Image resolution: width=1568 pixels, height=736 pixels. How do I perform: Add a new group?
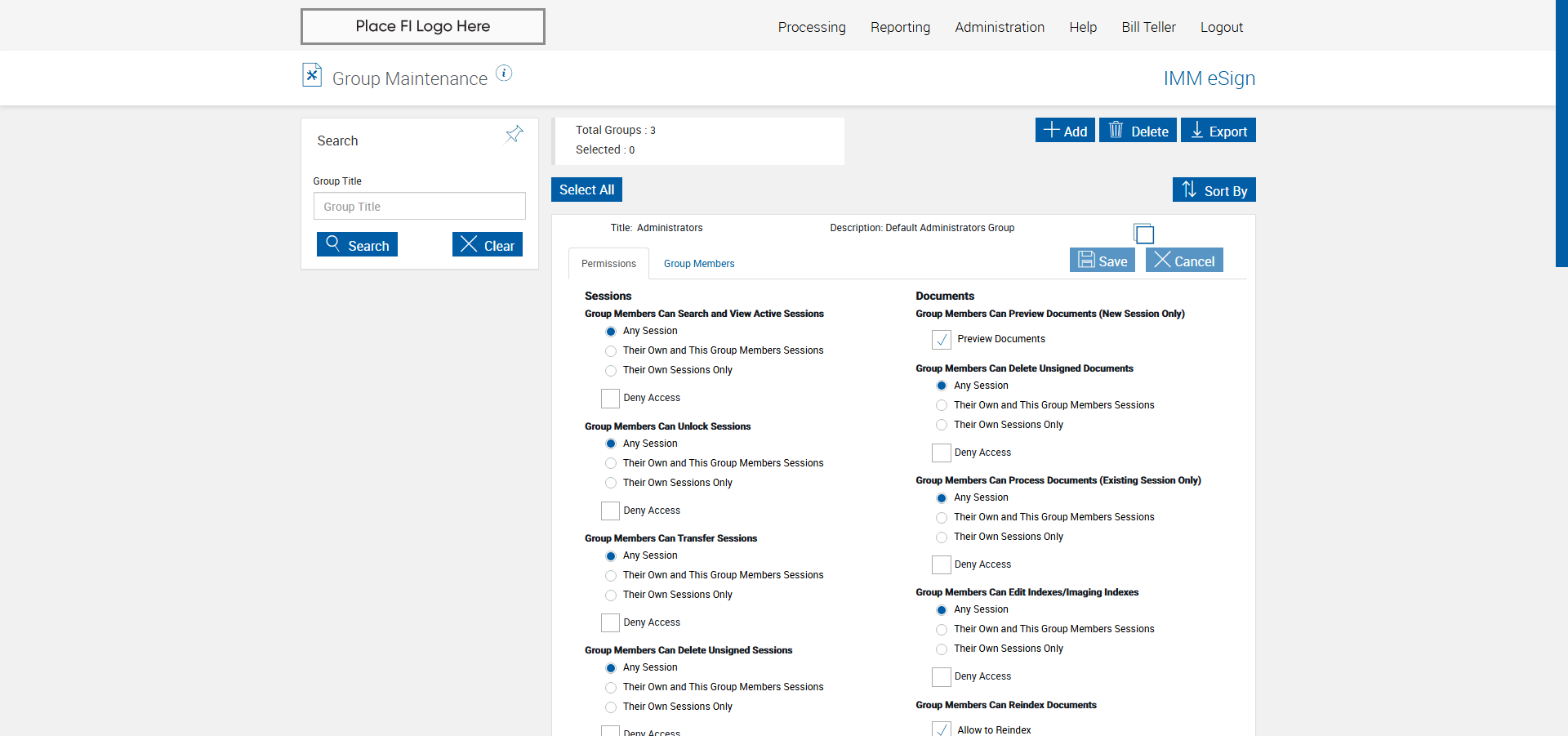pyautogui.click(x=1065, y=131)
